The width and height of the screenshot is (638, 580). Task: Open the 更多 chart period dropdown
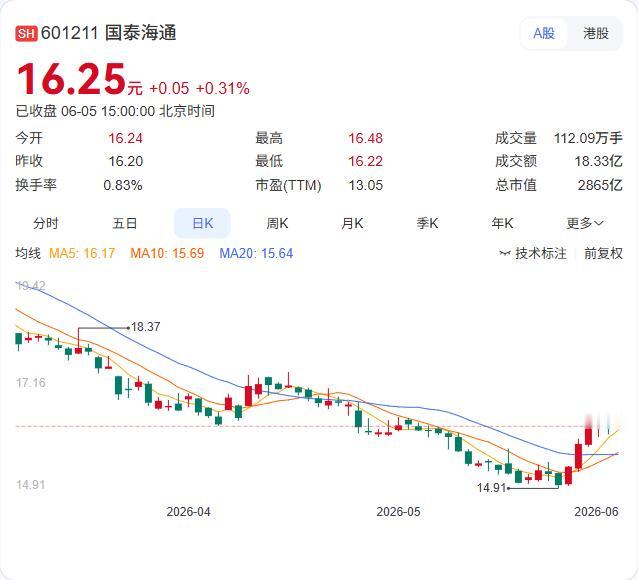[585, 223]
